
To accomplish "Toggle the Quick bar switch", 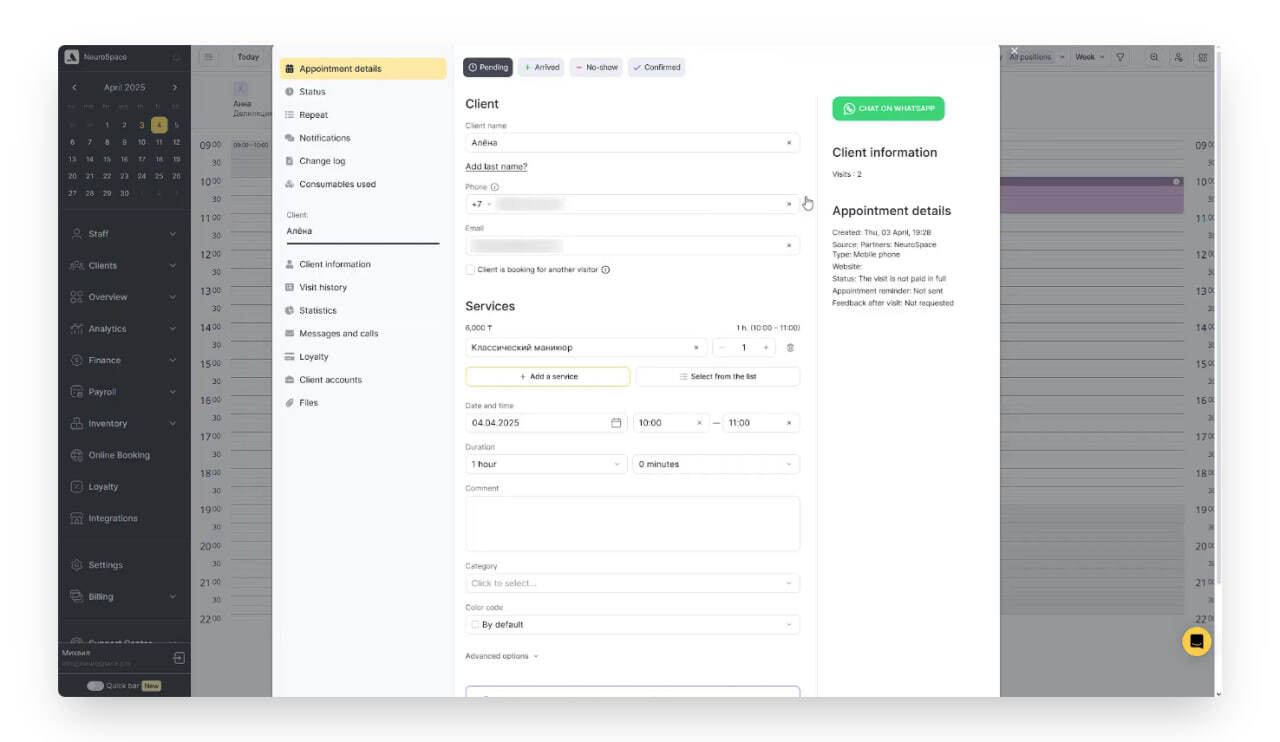I will (x=95, y=686).
